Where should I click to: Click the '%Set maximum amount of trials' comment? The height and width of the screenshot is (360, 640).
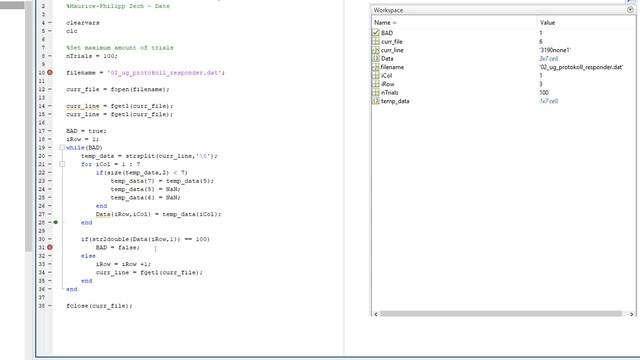click(120, 48)
